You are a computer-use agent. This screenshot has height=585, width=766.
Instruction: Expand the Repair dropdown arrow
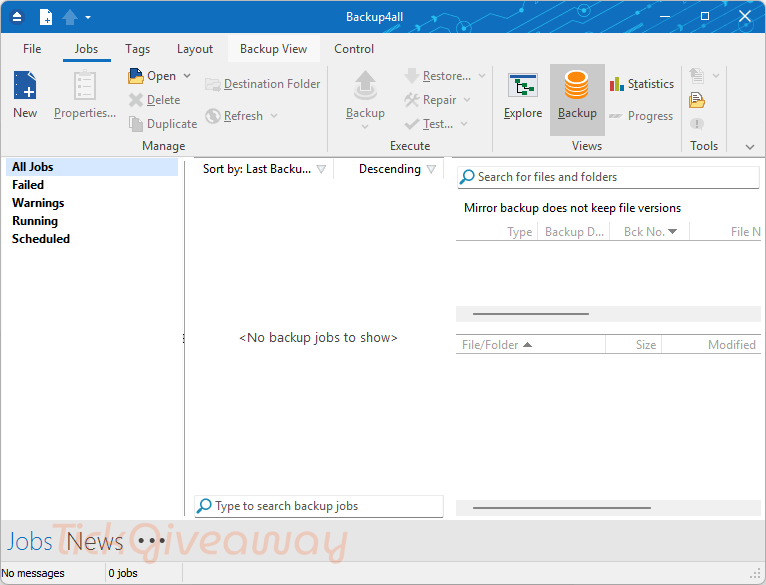pos(467,100)
